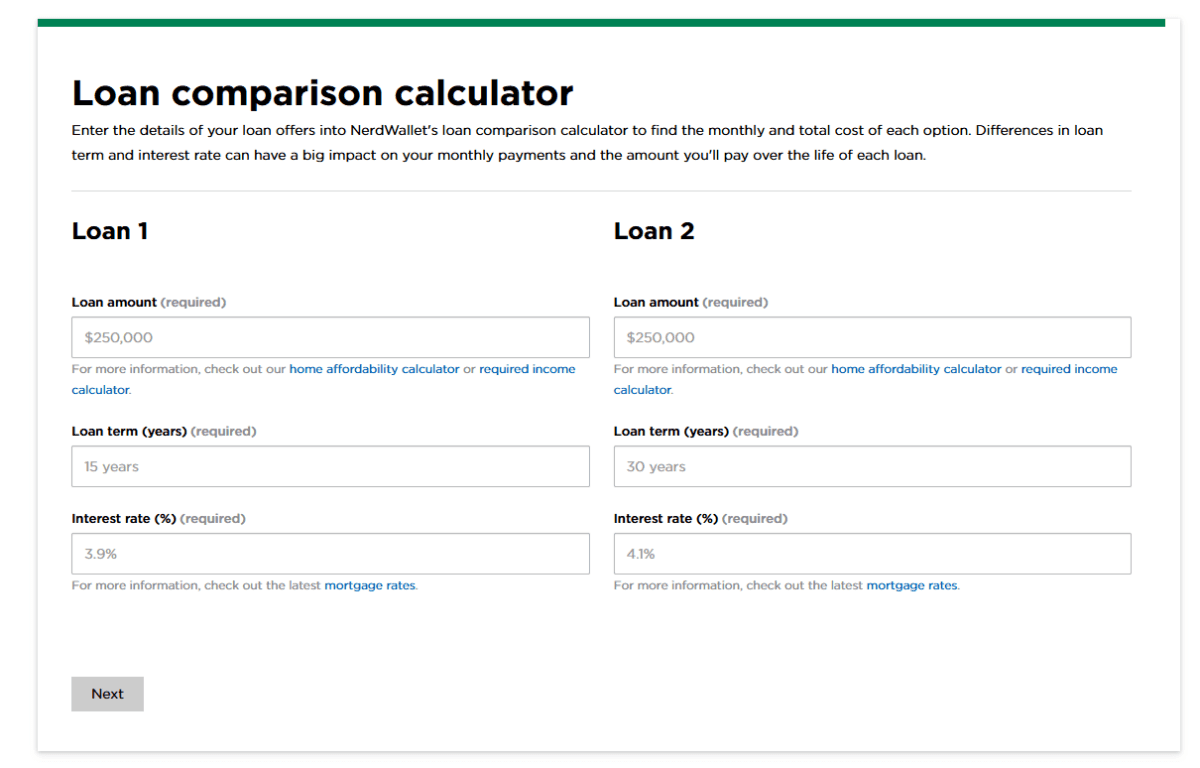The width and height of the screenshot is (1200, 768).
Task: Click the Loan amount field for Loan 2
Action: [872, 337]
